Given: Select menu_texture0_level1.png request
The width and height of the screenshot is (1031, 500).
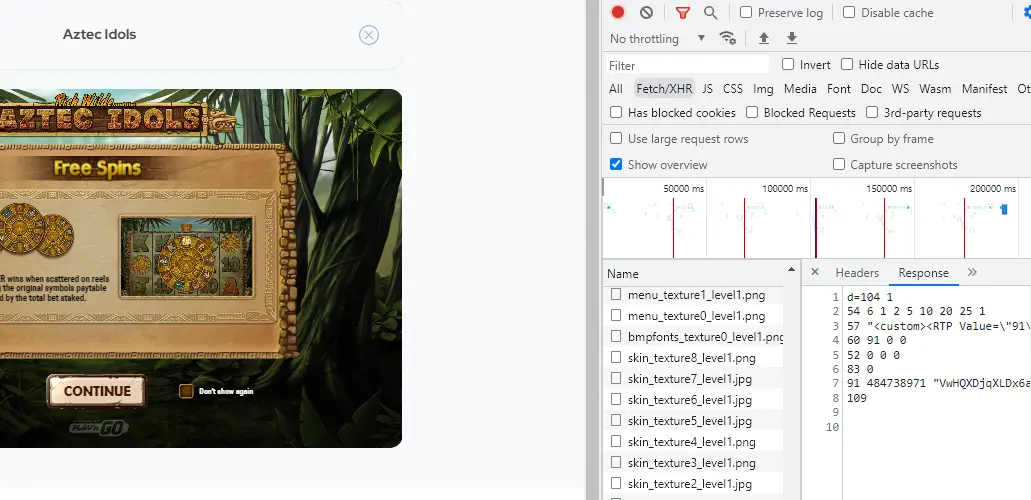Looking at the screenshot, I should point(694,316).
